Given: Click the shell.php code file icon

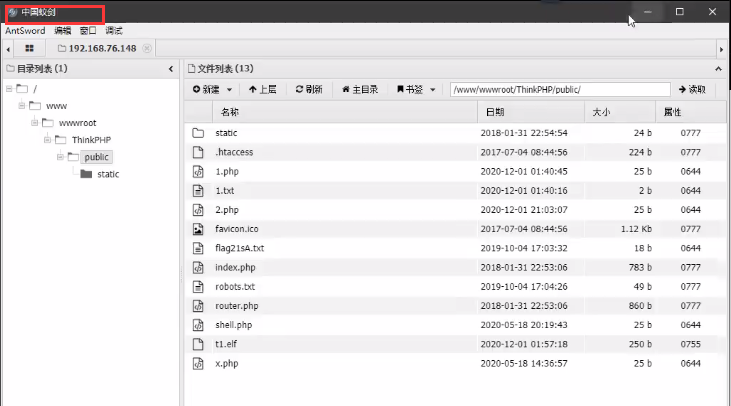Looking at the screenshot, I should [x=197, y=325].
